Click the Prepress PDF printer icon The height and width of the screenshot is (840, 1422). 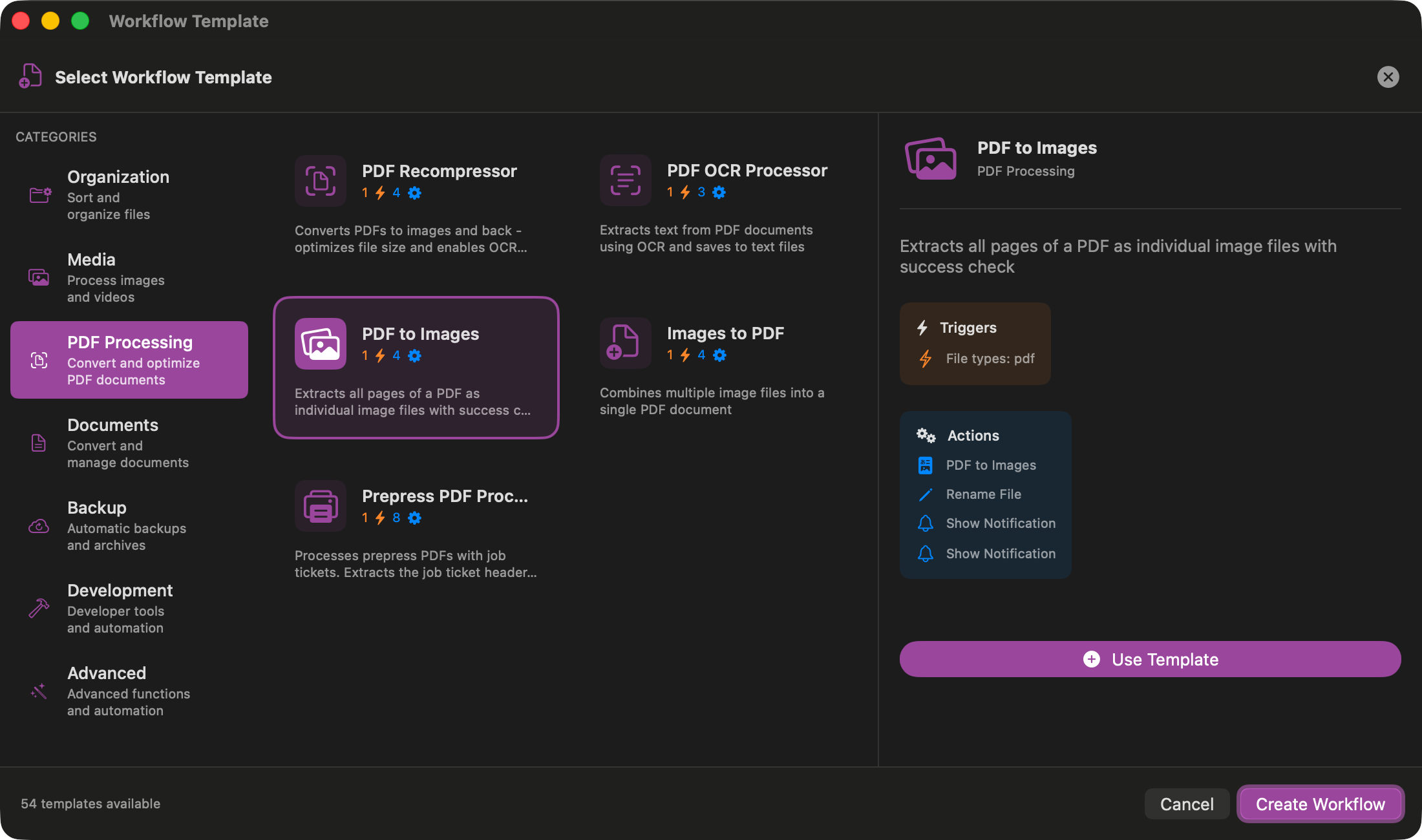tap(321, 506)
